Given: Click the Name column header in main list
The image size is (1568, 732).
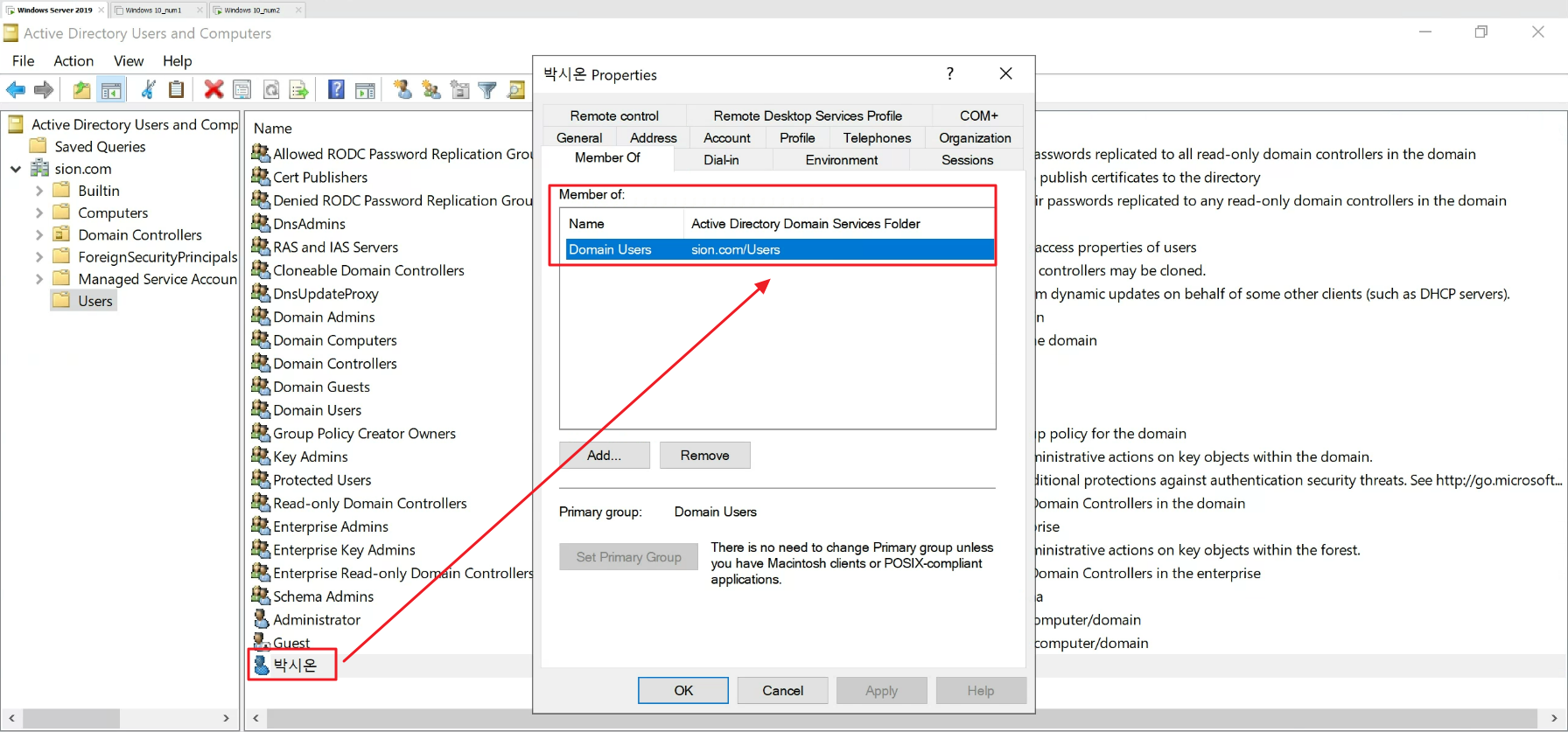Looking at the screenshot, I should 273,129.
